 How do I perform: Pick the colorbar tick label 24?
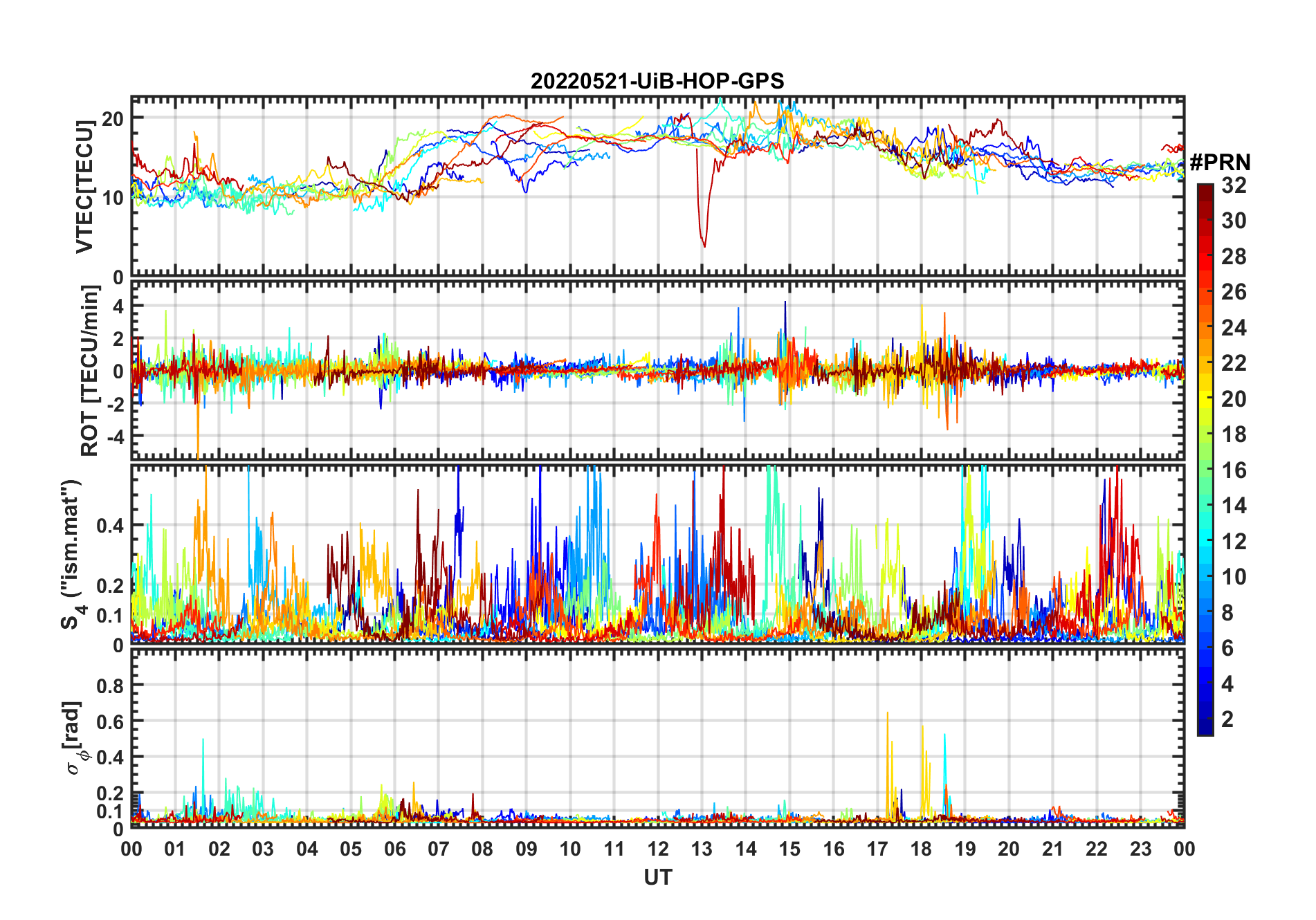pos(1233,328)
